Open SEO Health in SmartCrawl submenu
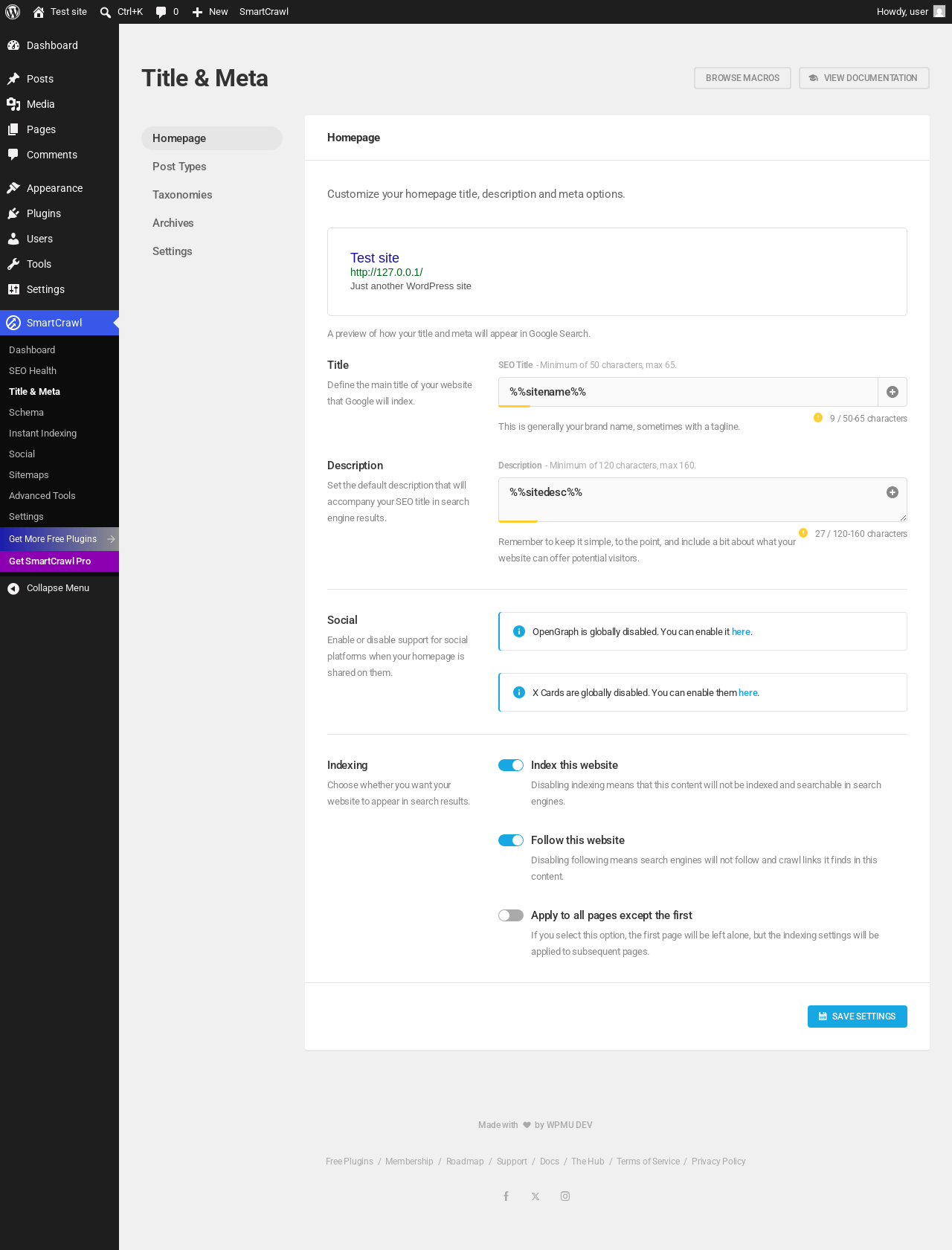The image size is (952, 1250). point(59,371)
